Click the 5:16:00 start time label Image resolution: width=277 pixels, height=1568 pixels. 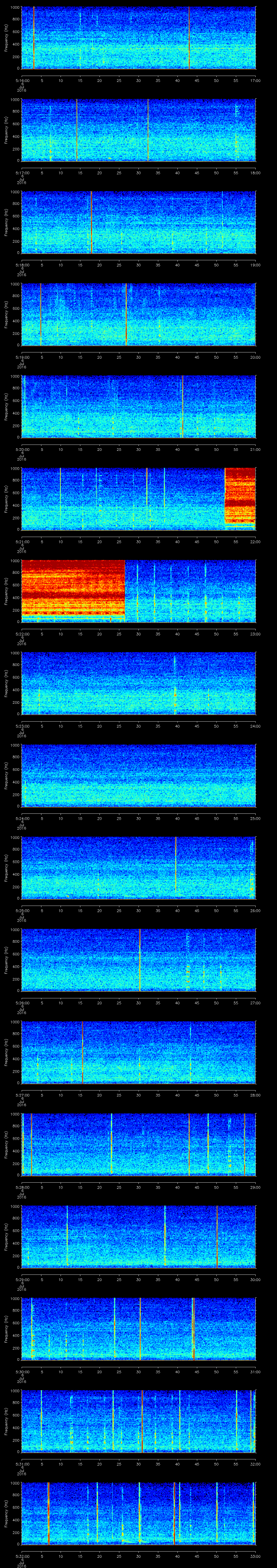22,80
